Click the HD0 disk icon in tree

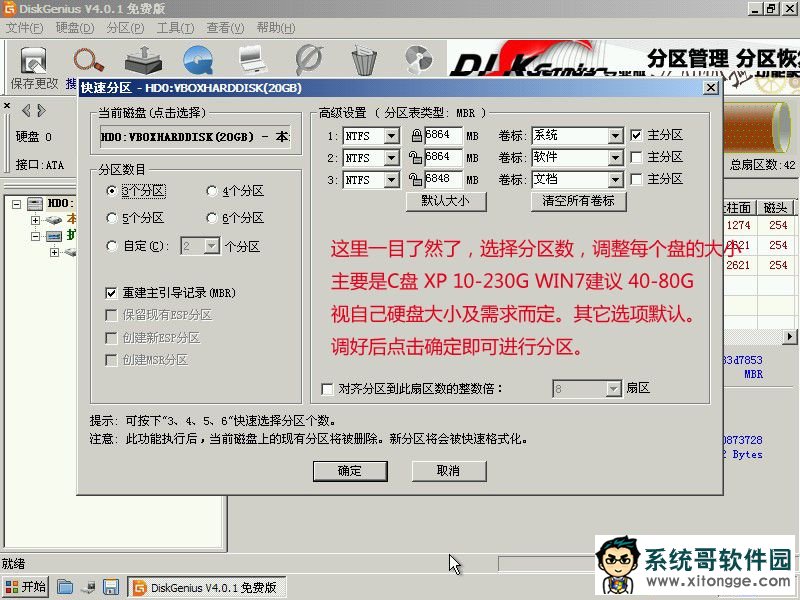click(35, 204)
